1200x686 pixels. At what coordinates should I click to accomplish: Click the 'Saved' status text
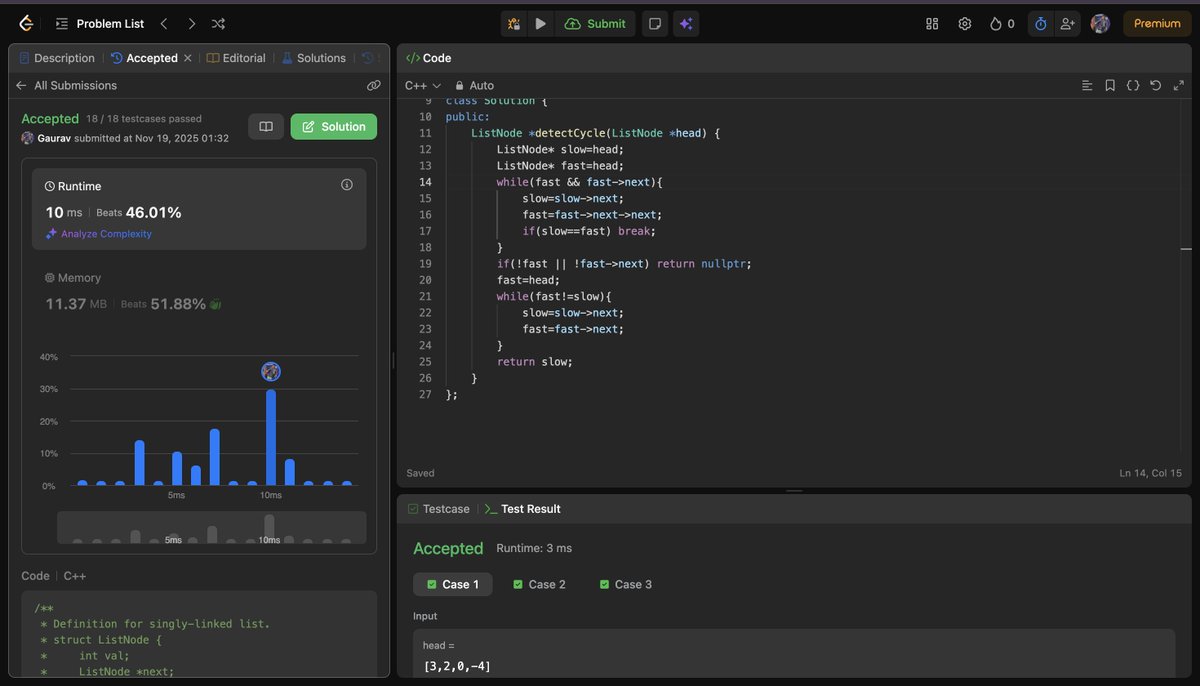420,473
